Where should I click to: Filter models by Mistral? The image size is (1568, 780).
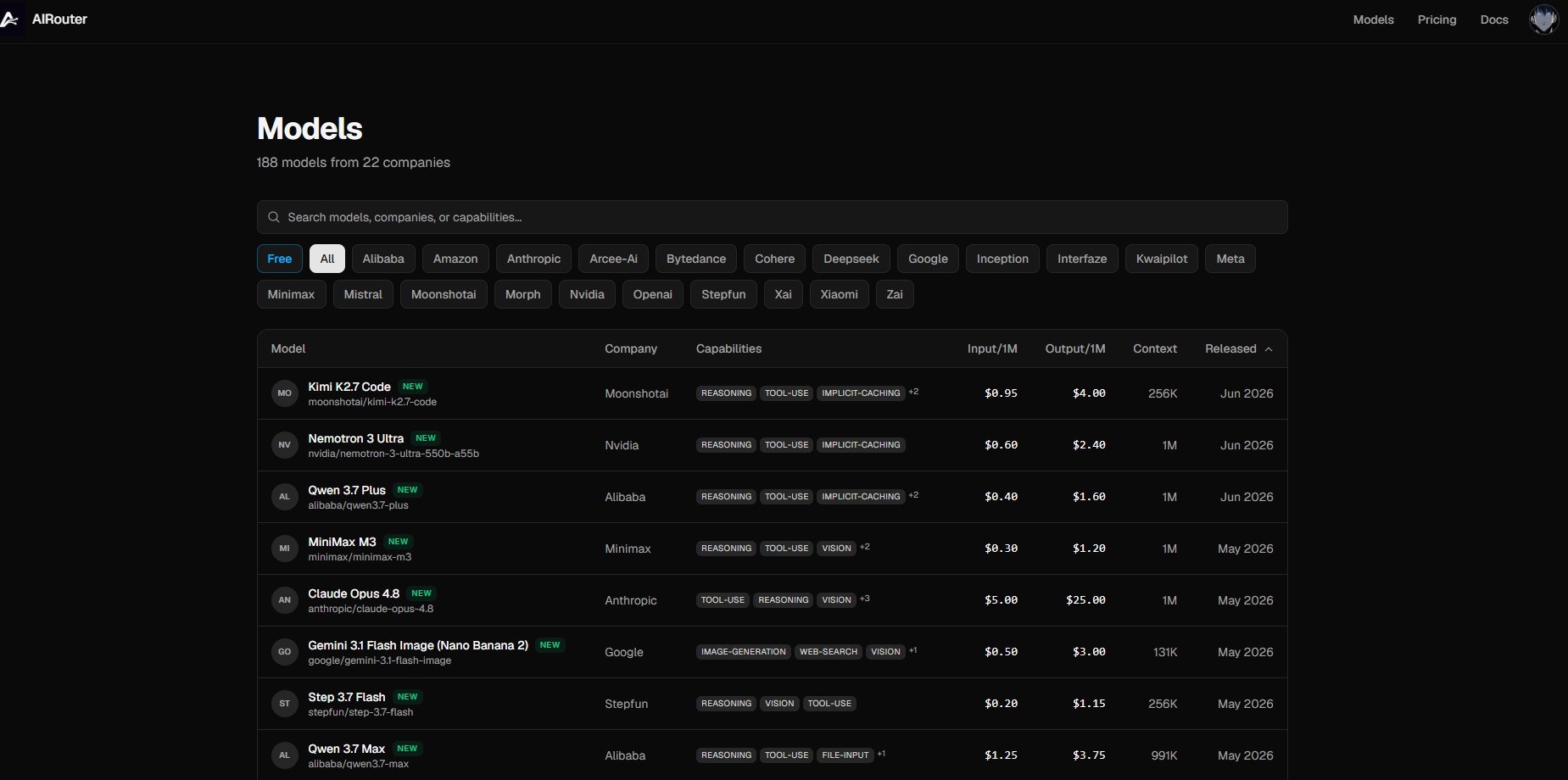363,294
